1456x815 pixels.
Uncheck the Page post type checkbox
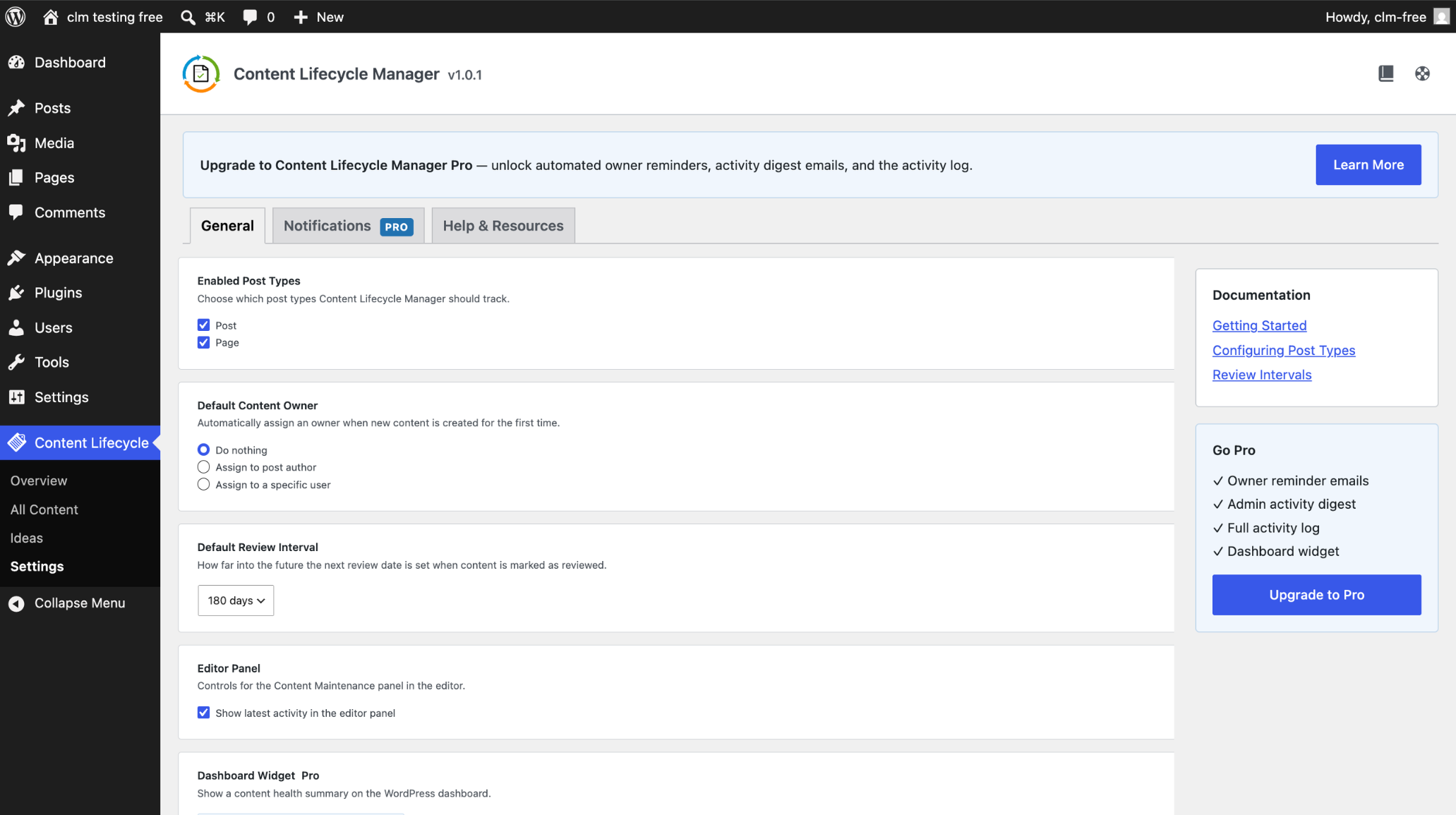203,342
